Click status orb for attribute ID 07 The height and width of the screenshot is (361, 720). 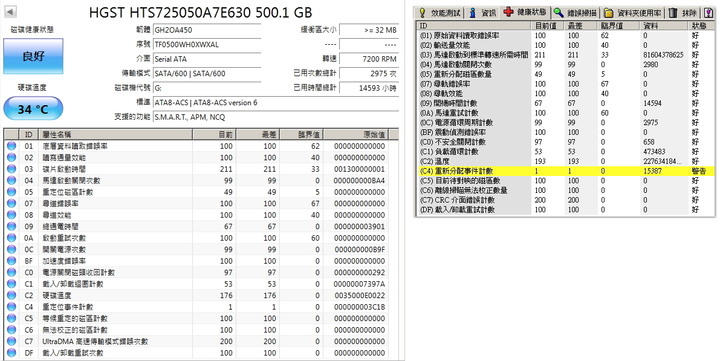(x=11, y=203)
